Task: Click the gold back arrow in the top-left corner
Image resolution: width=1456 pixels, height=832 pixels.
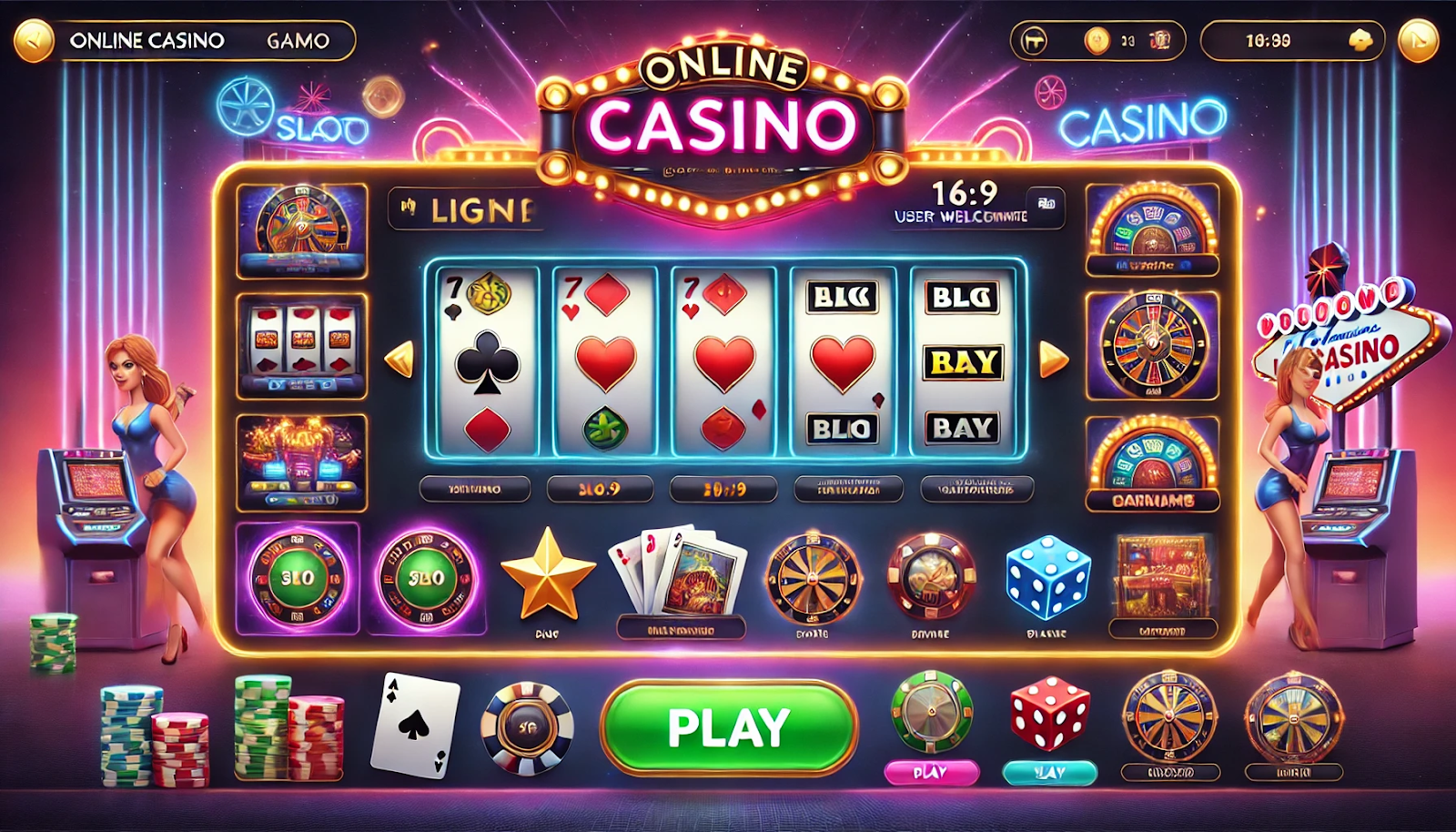Action: 35,41
